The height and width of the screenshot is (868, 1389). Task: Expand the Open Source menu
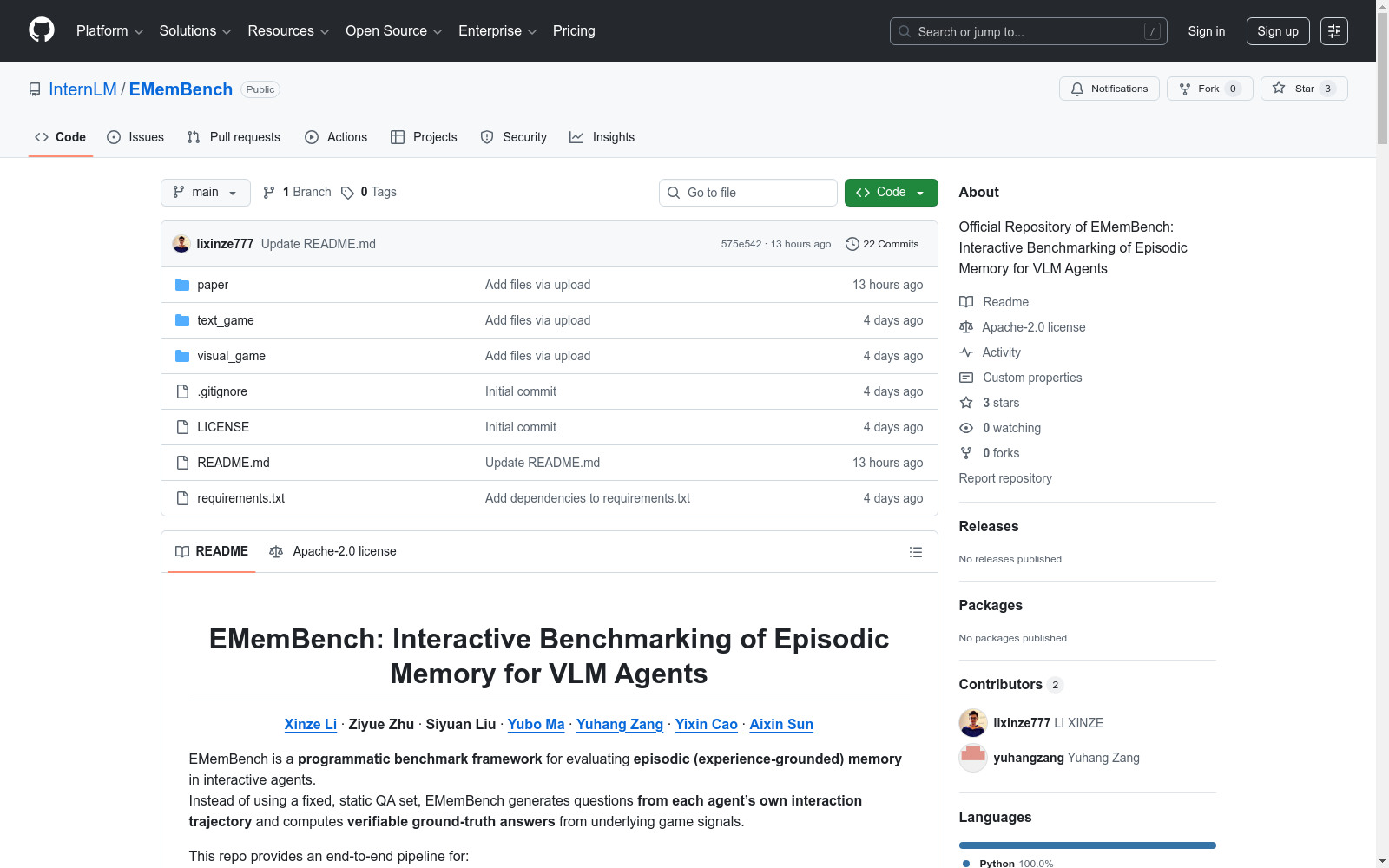(394, 31)
